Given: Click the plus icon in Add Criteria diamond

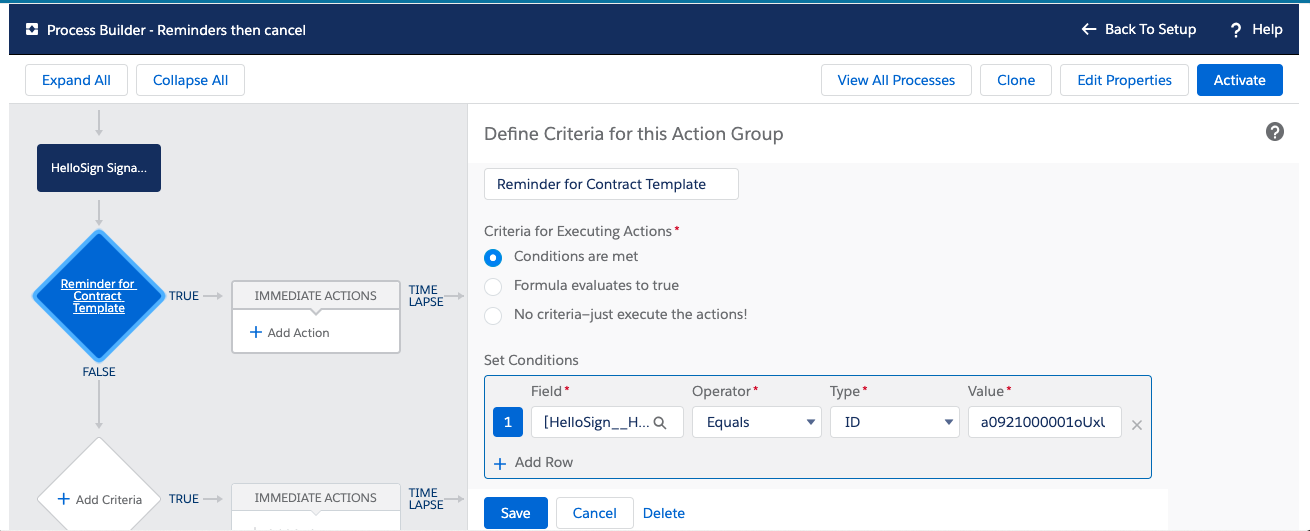Looking at the screenshot, I should click(x=64, y=499).
